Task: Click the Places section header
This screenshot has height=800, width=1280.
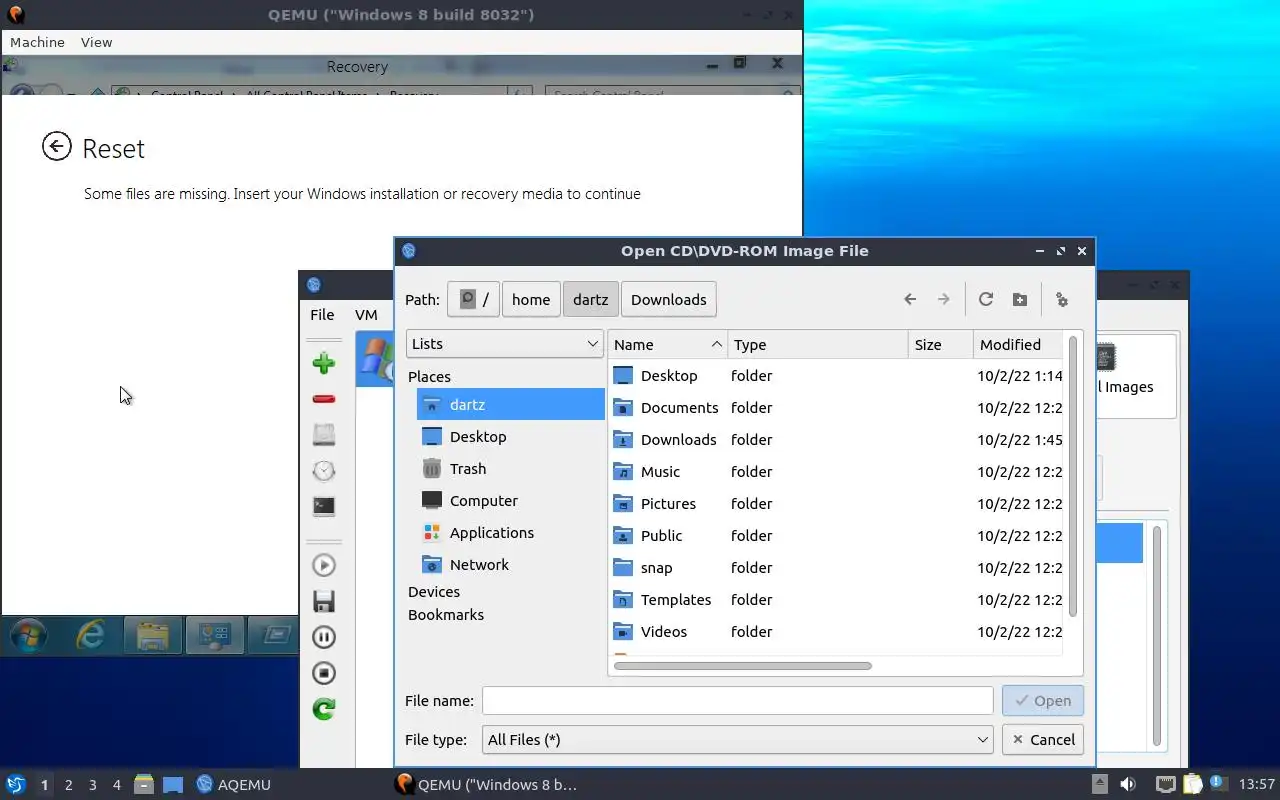Action: pos(429,376)
